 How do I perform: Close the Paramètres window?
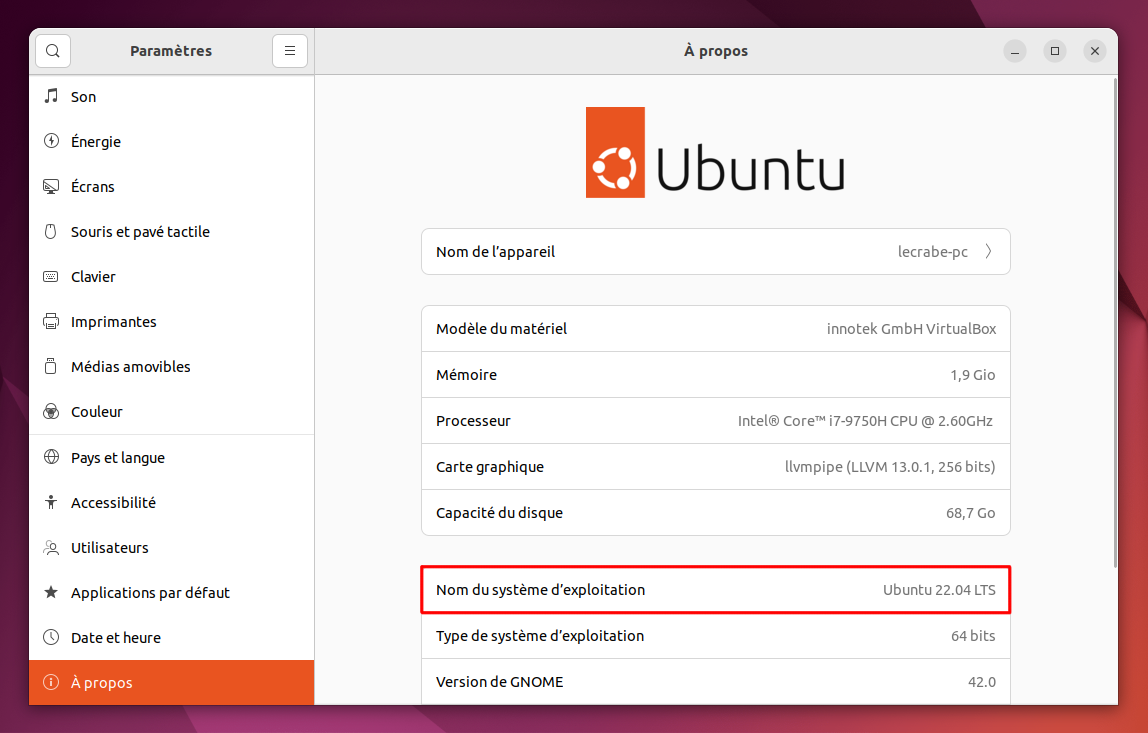1095,51
